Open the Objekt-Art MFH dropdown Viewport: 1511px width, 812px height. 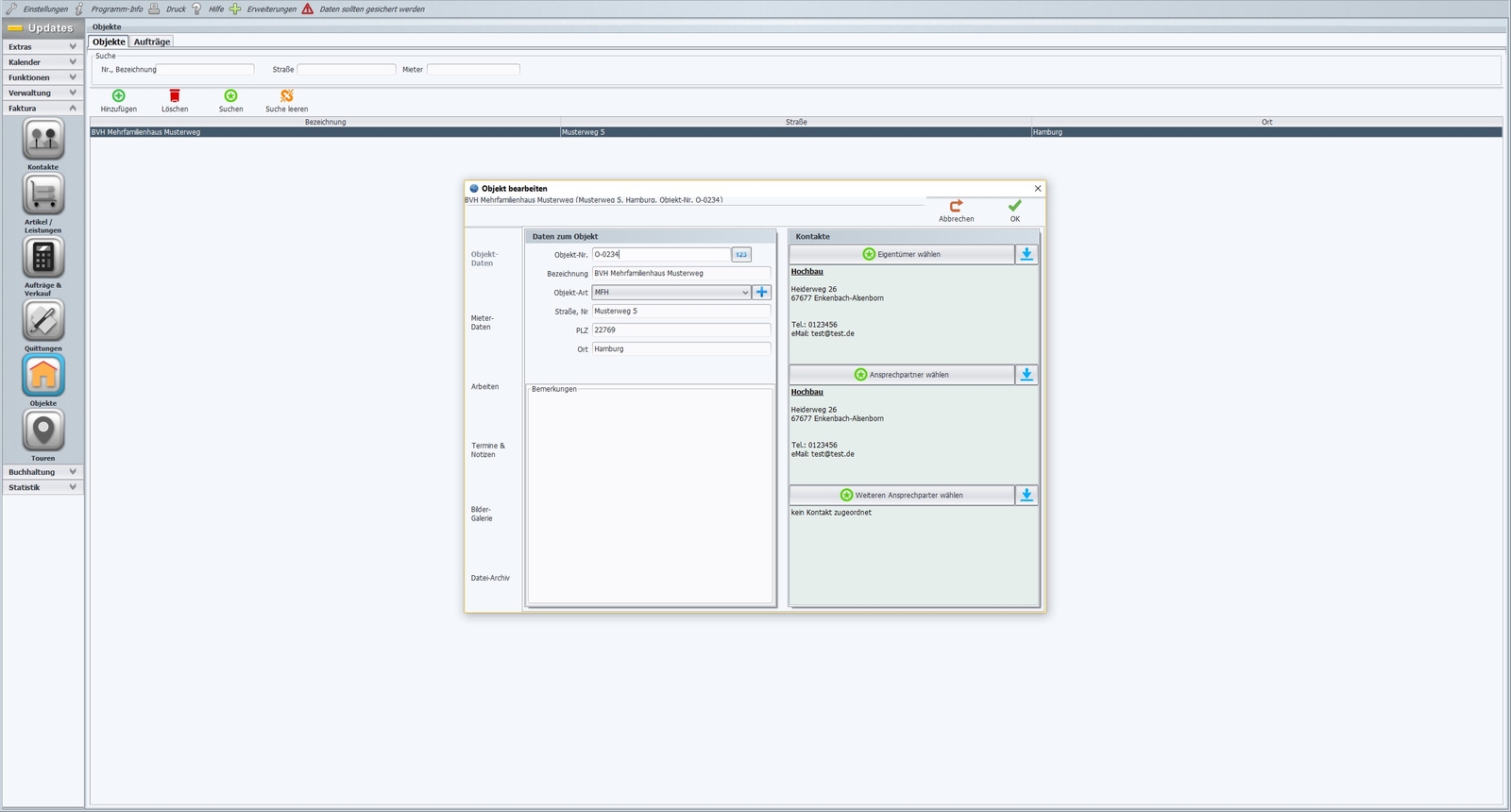click(671, 293)
